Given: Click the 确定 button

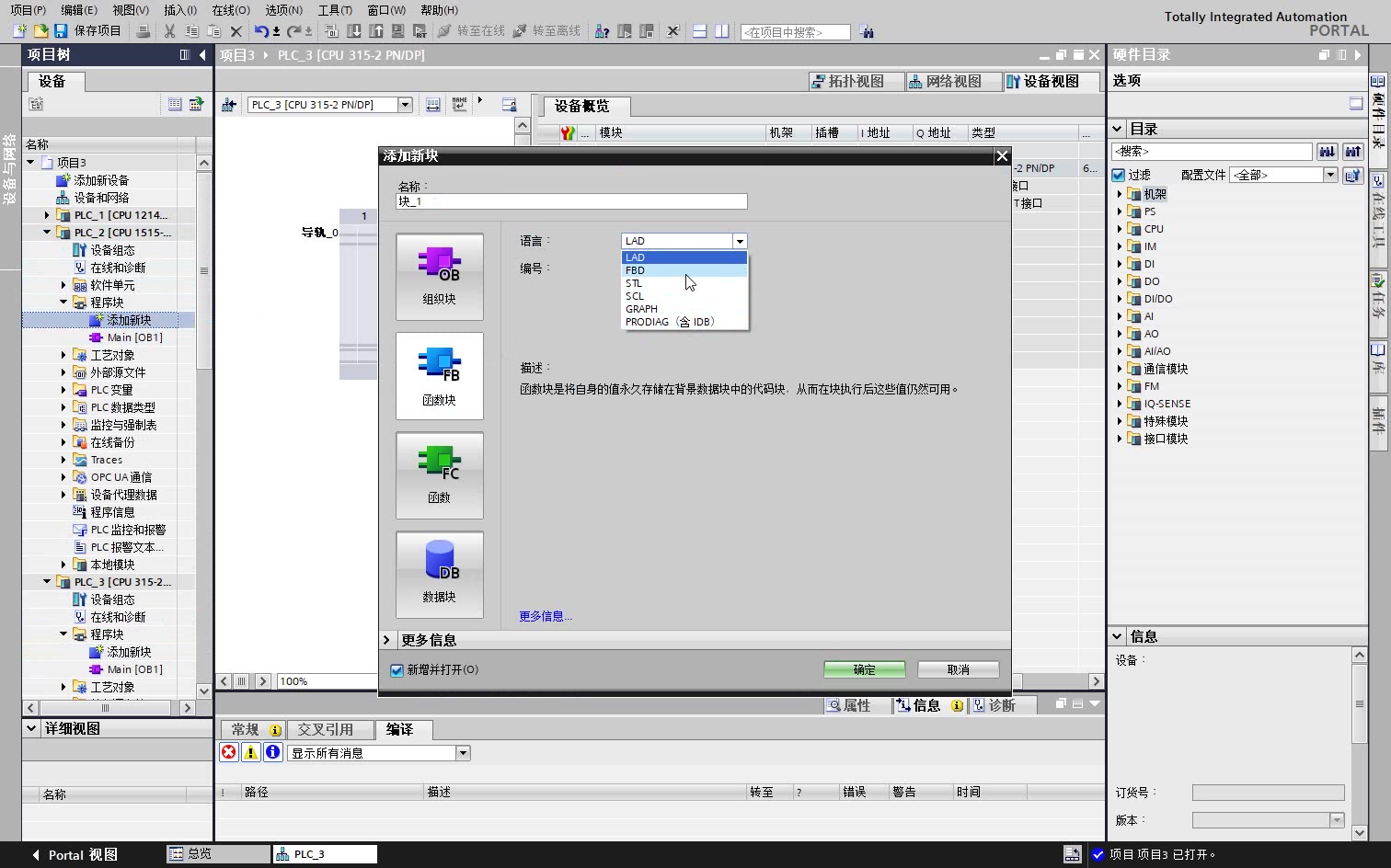Looking at the screenshot, I should click(863, 668).
